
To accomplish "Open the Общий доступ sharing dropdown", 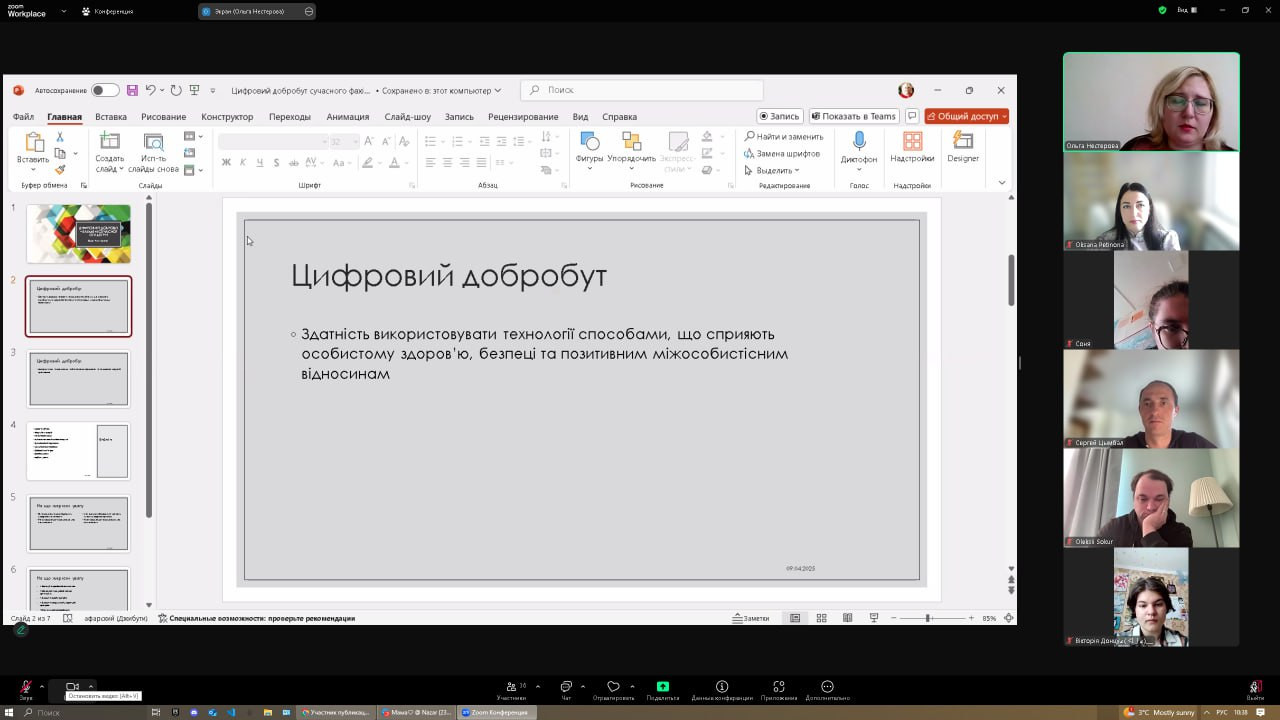I will point(966,116).
